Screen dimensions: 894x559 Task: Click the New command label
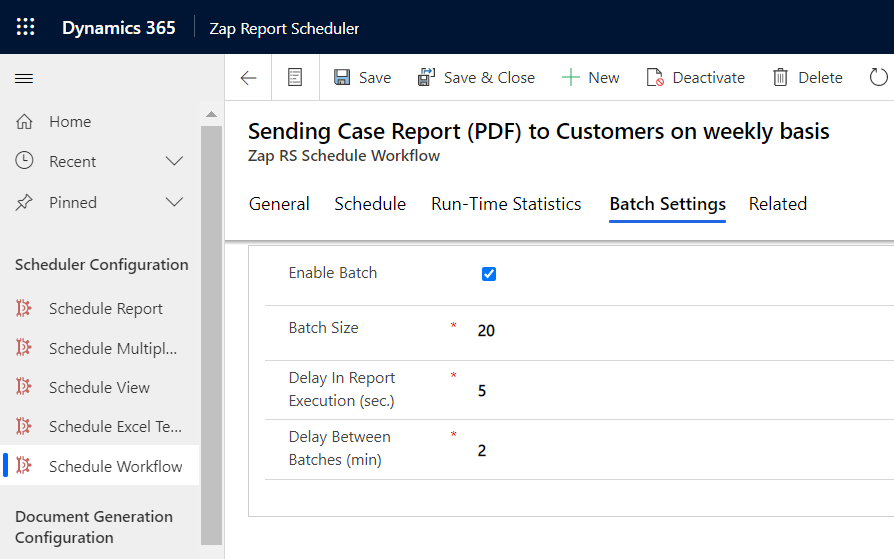pos(604,78)
